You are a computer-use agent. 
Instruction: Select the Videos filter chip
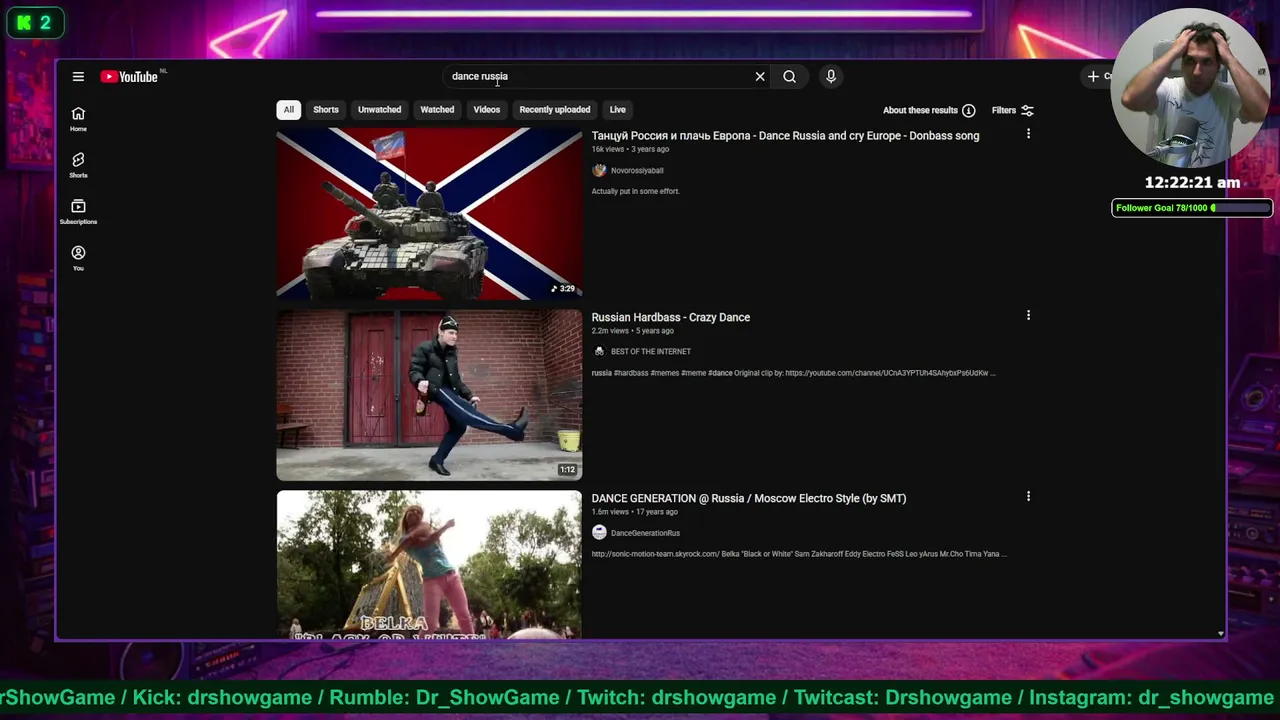pyautogui.click(x=486, y=110)
